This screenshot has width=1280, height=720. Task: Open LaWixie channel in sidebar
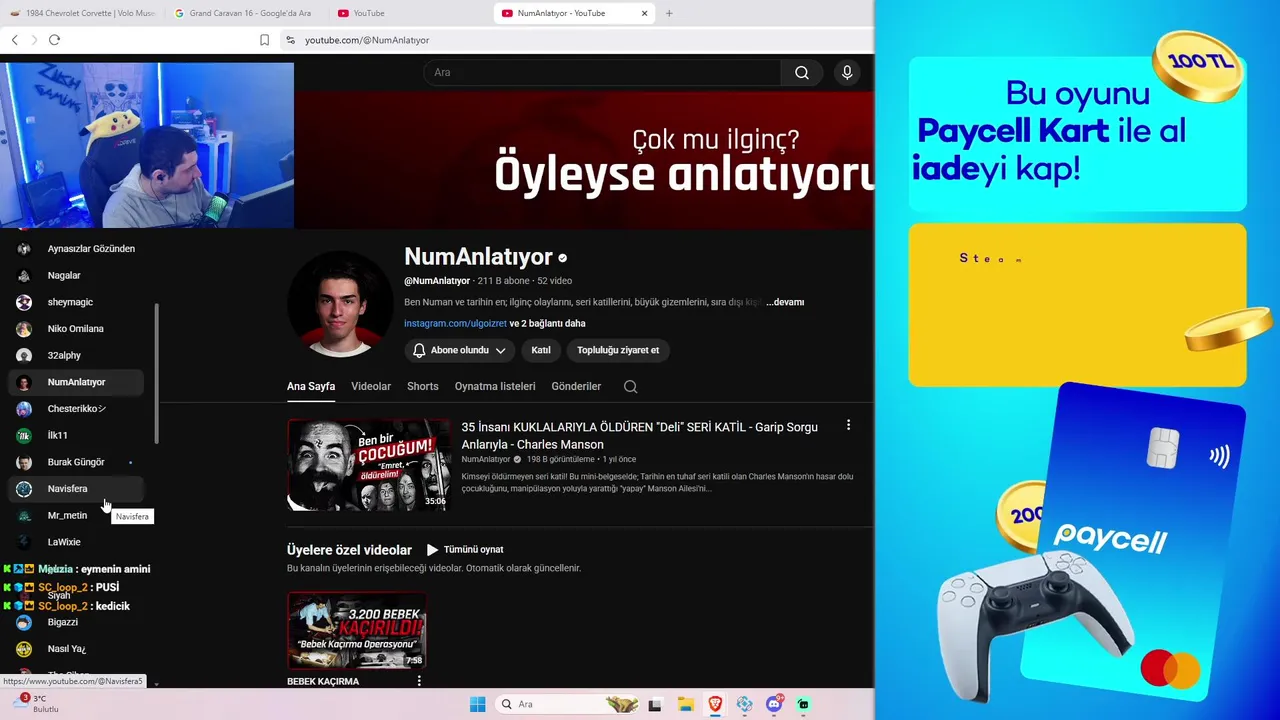76,542
